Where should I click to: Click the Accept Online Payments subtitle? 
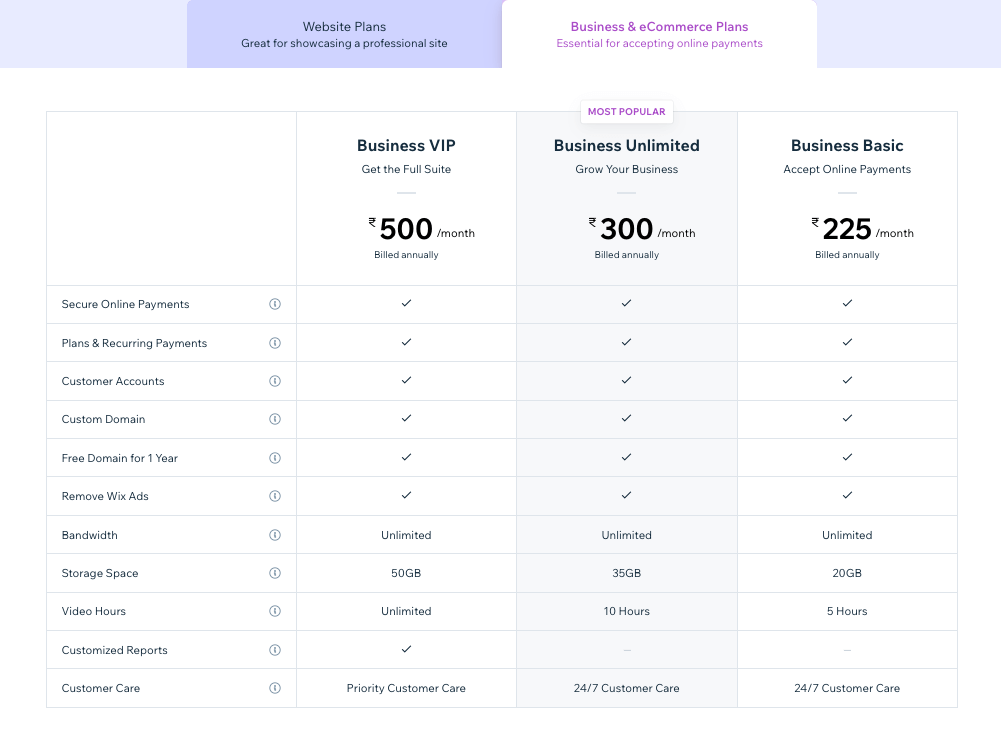point(847,169)
